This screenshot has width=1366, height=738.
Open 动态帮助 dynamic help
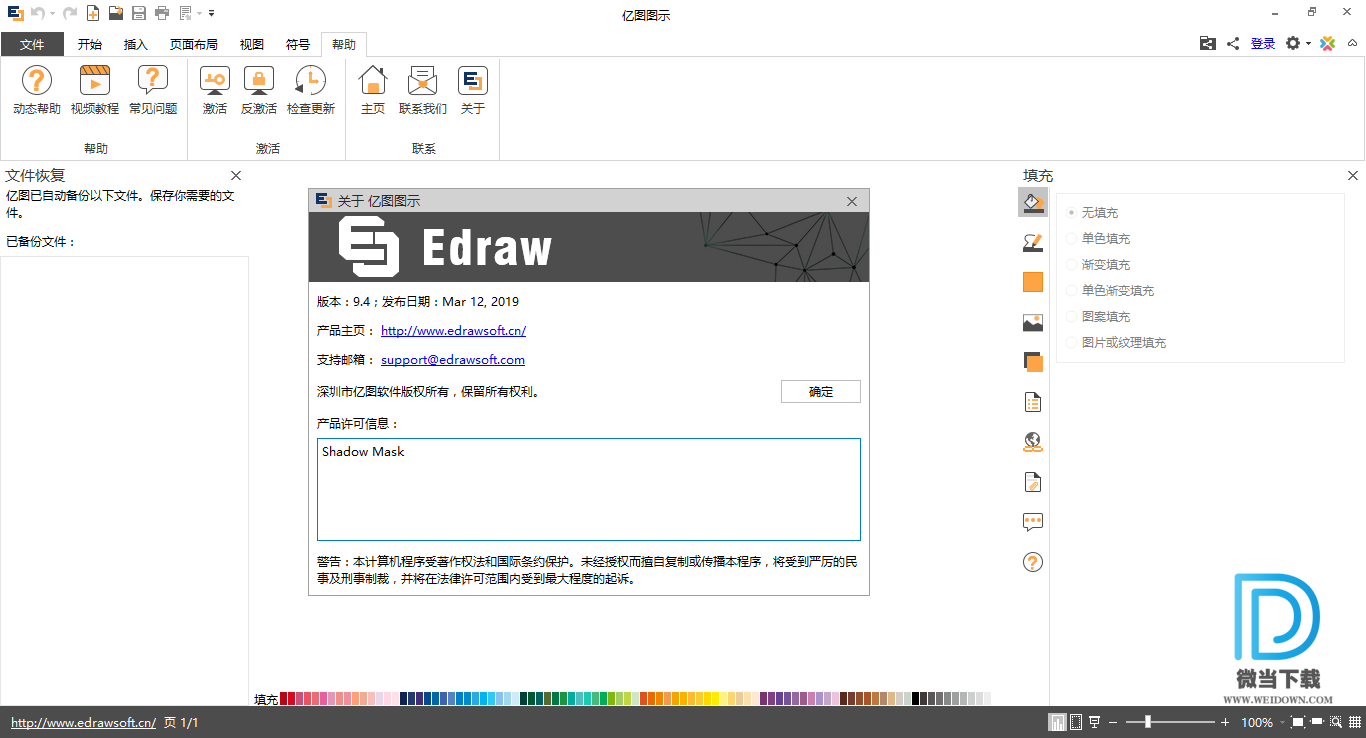click(x=37, y=90)
